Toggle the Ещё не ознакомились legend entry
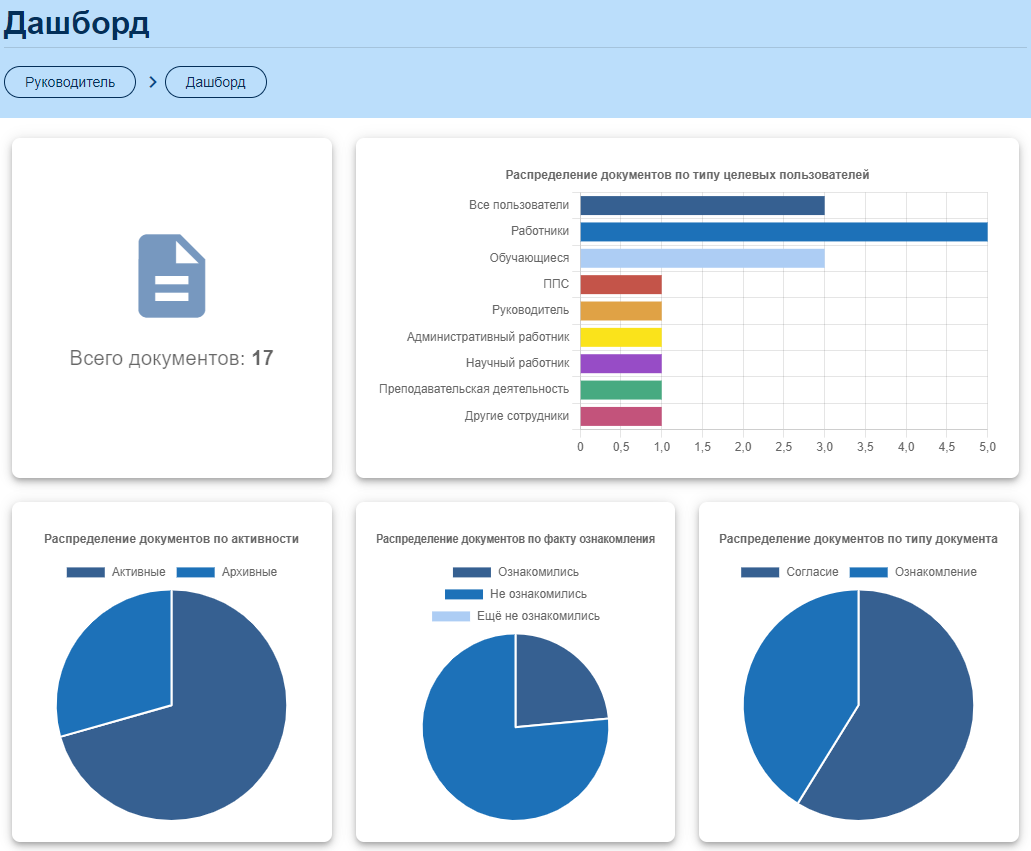 coord(515,616)
